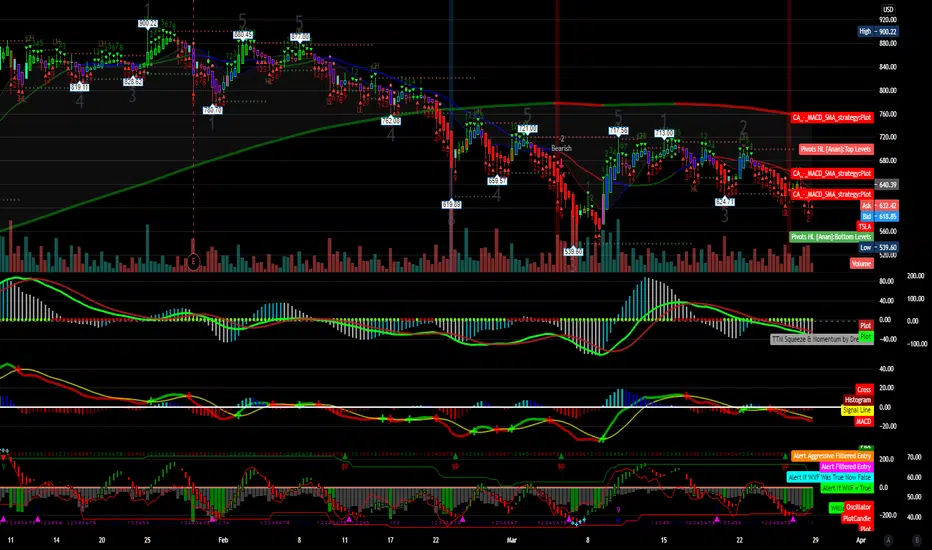Click the 659.57 pivot label
The width and height of the screenshot is (932, 550).
coord(497,181)
